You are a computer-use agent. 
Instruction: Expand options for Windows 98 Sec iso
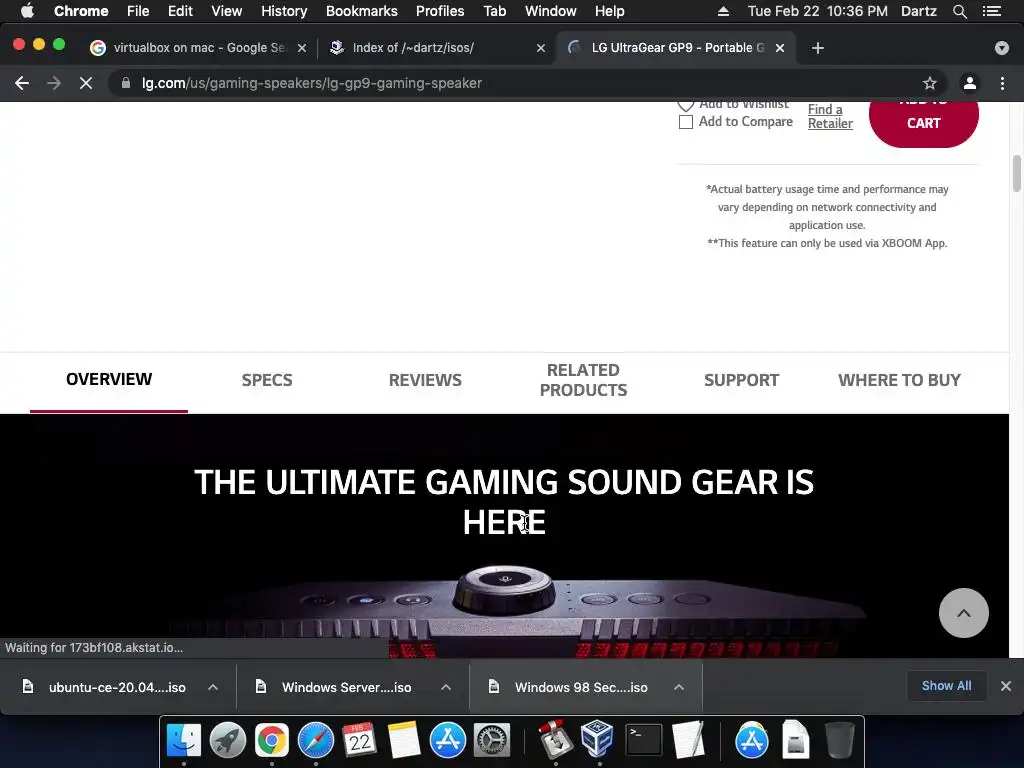[x=679, y=687]
